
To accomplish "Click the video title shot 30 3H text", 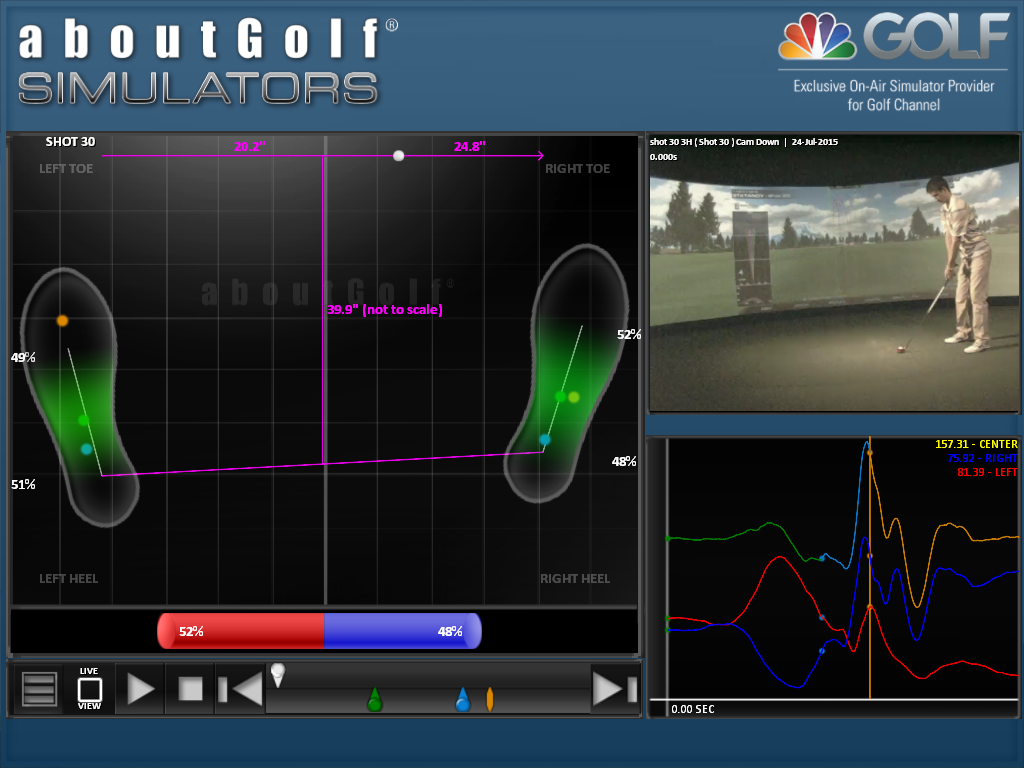I will point(714,142).
